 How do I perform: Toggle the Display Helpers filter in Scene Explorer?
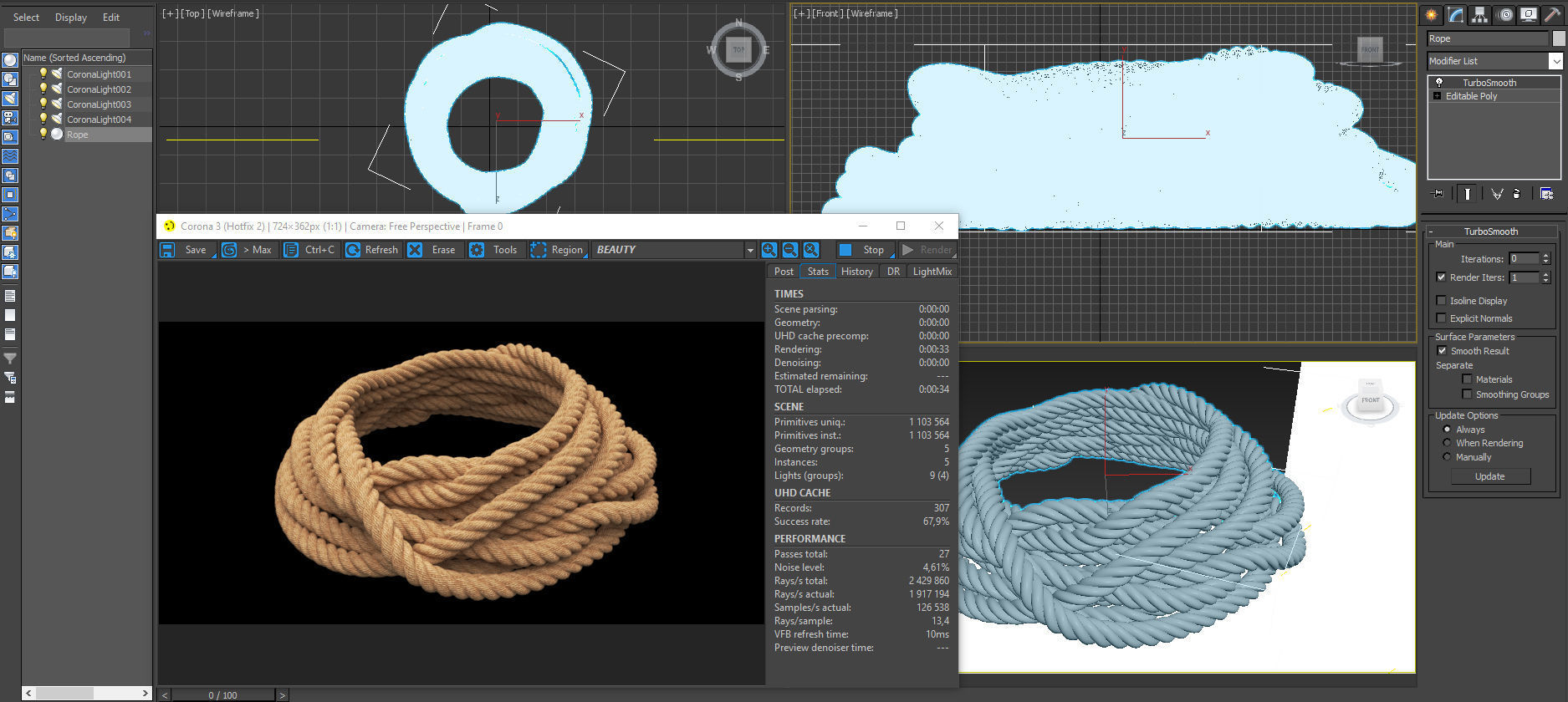click(x=10, y=137)
